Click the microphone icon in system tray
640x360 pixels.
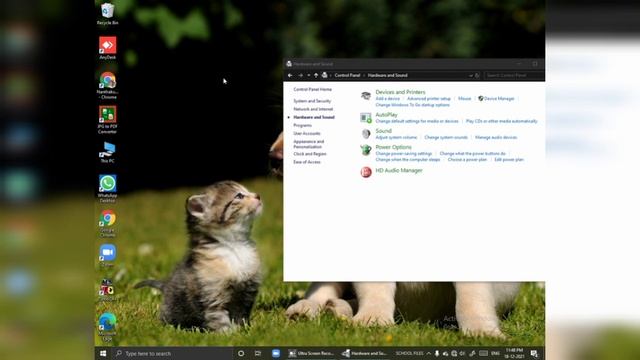[437, 353]
